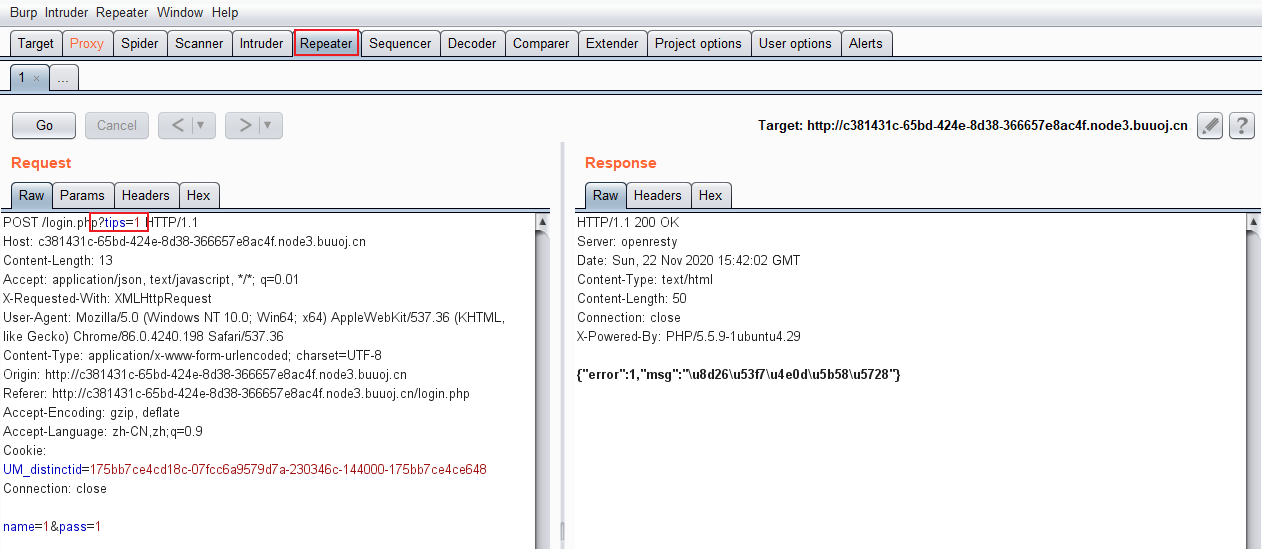Close Repeater tab 1 with x
The height and width of the screenshot is (549, 1262).
tap(37, 78)
